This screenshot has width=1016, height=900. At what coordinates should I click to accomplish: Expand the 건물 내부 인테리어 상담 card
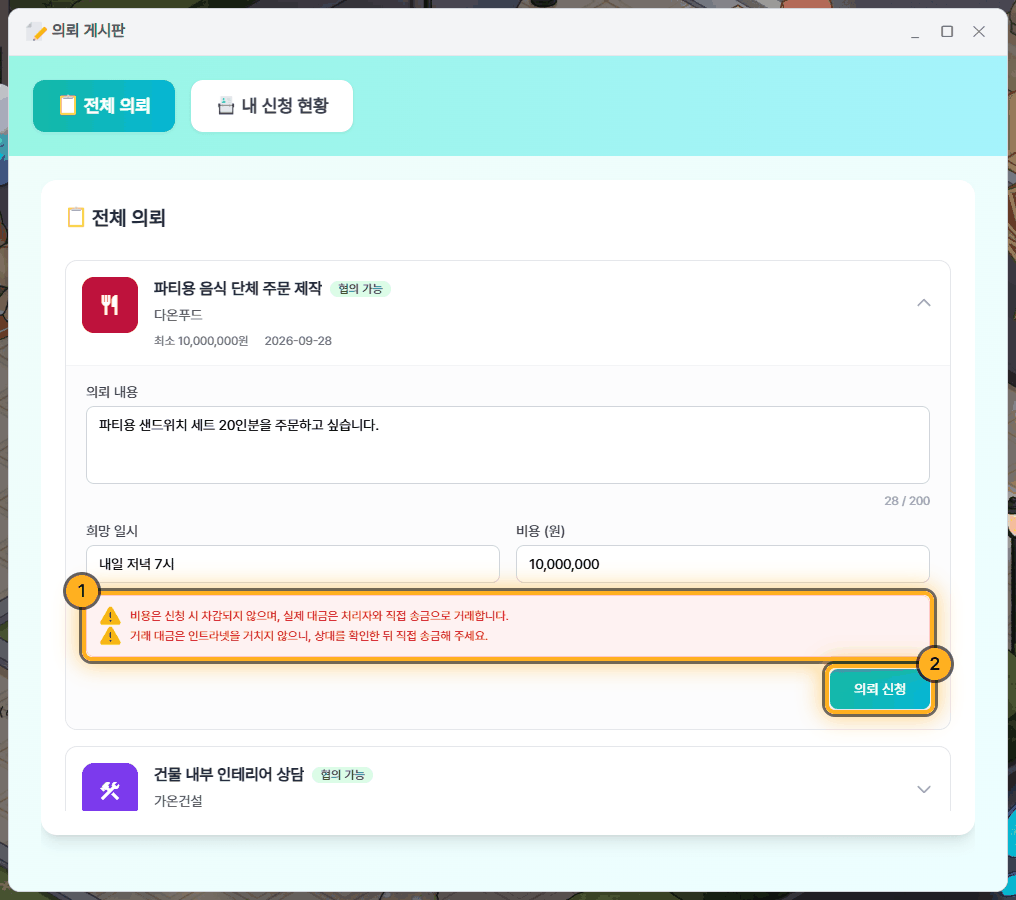(923, 789)
